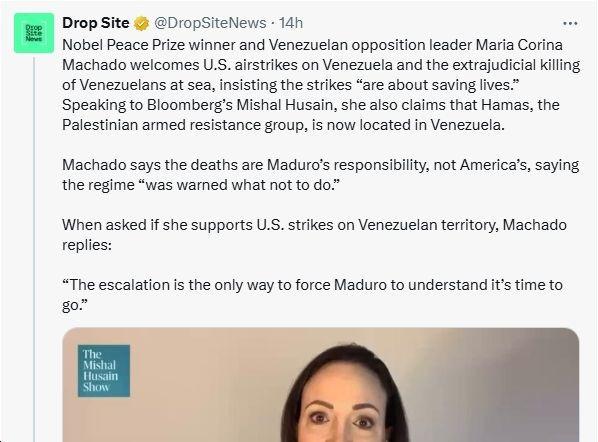Viewport: 598px width, 442px height.
Task: Click The Mishal Husain Show logo
Action: click(104, 371)
